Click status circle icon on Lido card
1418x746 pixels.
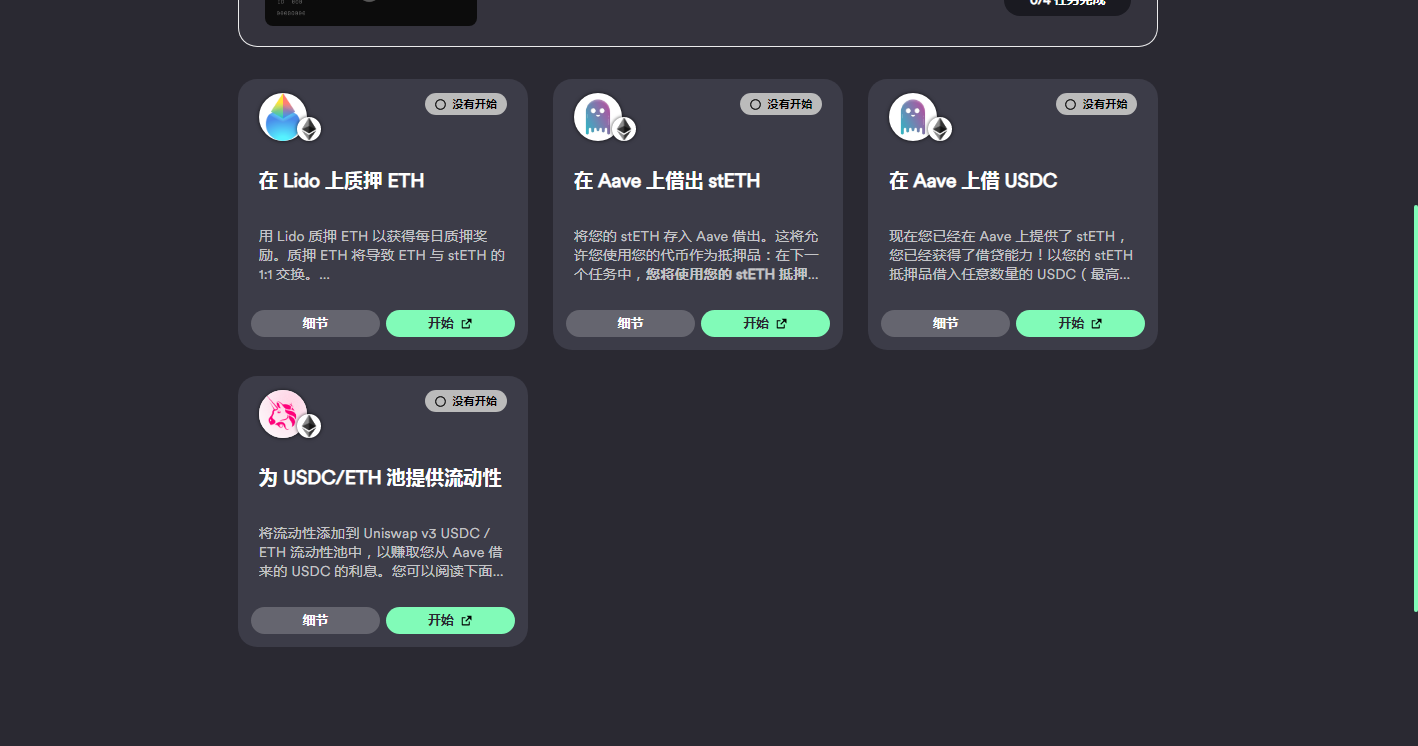pos(440,104)
